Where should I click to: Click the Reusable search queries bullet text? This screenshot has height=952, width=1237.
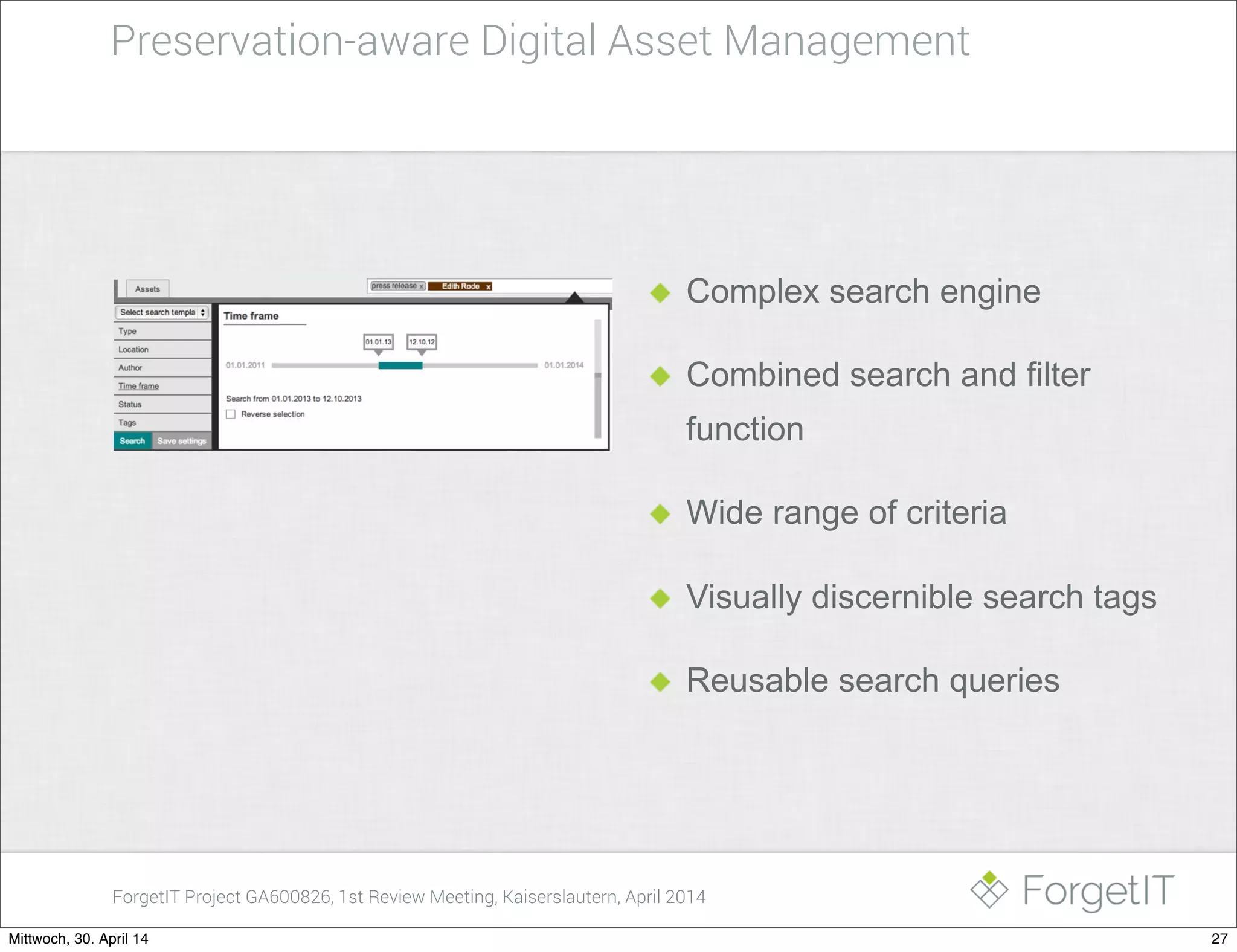(873, 681)
